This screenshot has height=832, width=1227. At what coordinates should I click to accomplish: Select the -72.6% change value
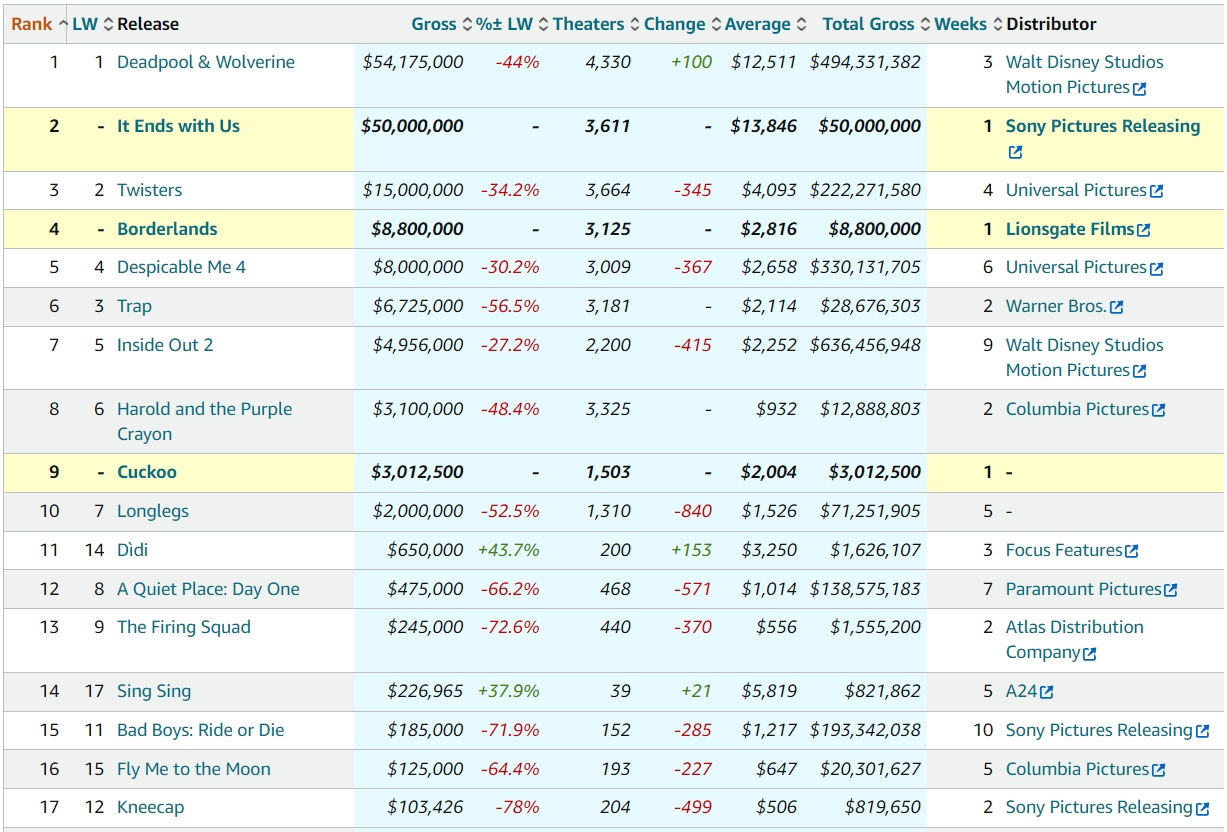pos(510,627)
